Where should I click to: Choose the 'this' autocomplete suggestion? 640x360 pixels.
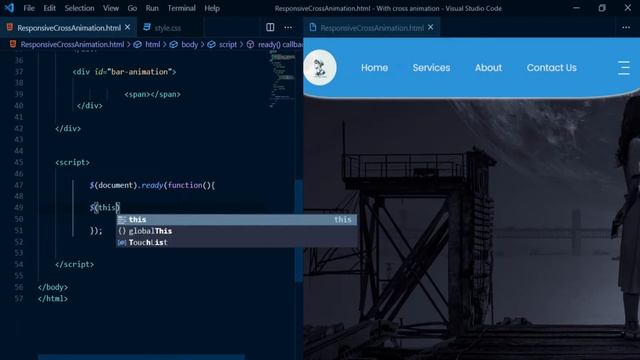pyautogui.click(x=236, y=220)
